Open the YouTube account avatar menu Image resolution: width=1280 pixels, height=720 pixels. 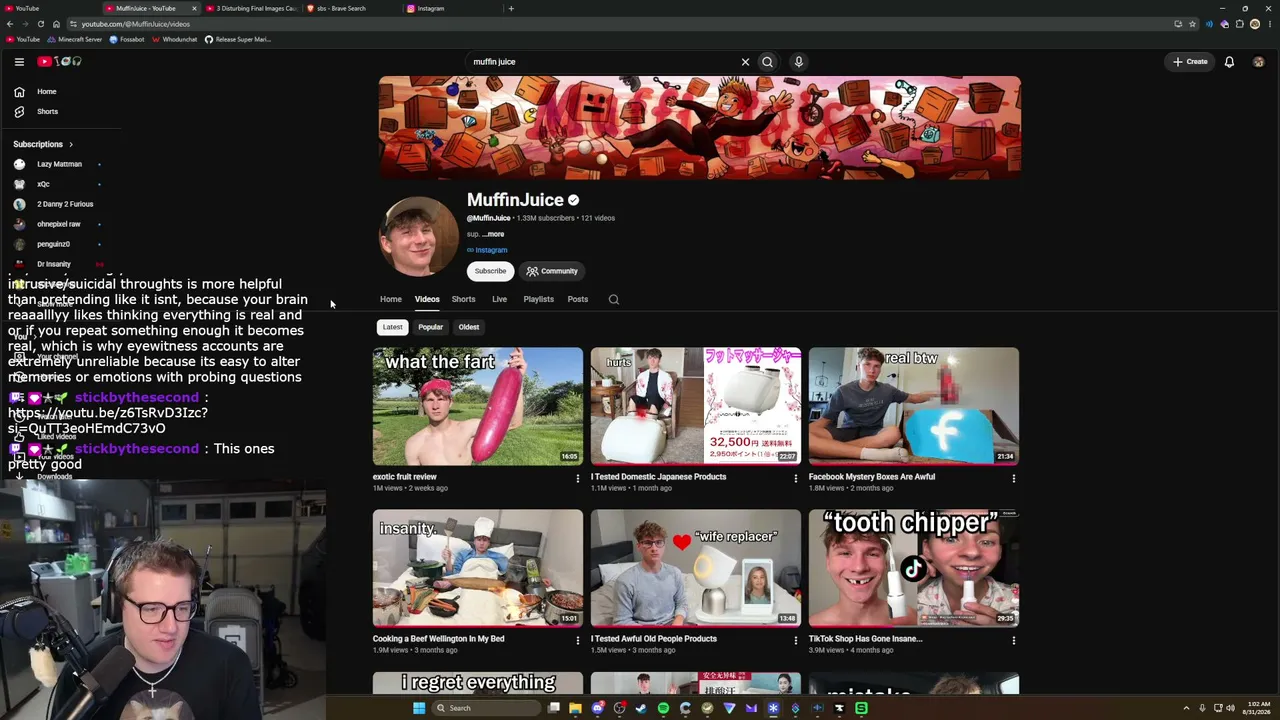1258,62
